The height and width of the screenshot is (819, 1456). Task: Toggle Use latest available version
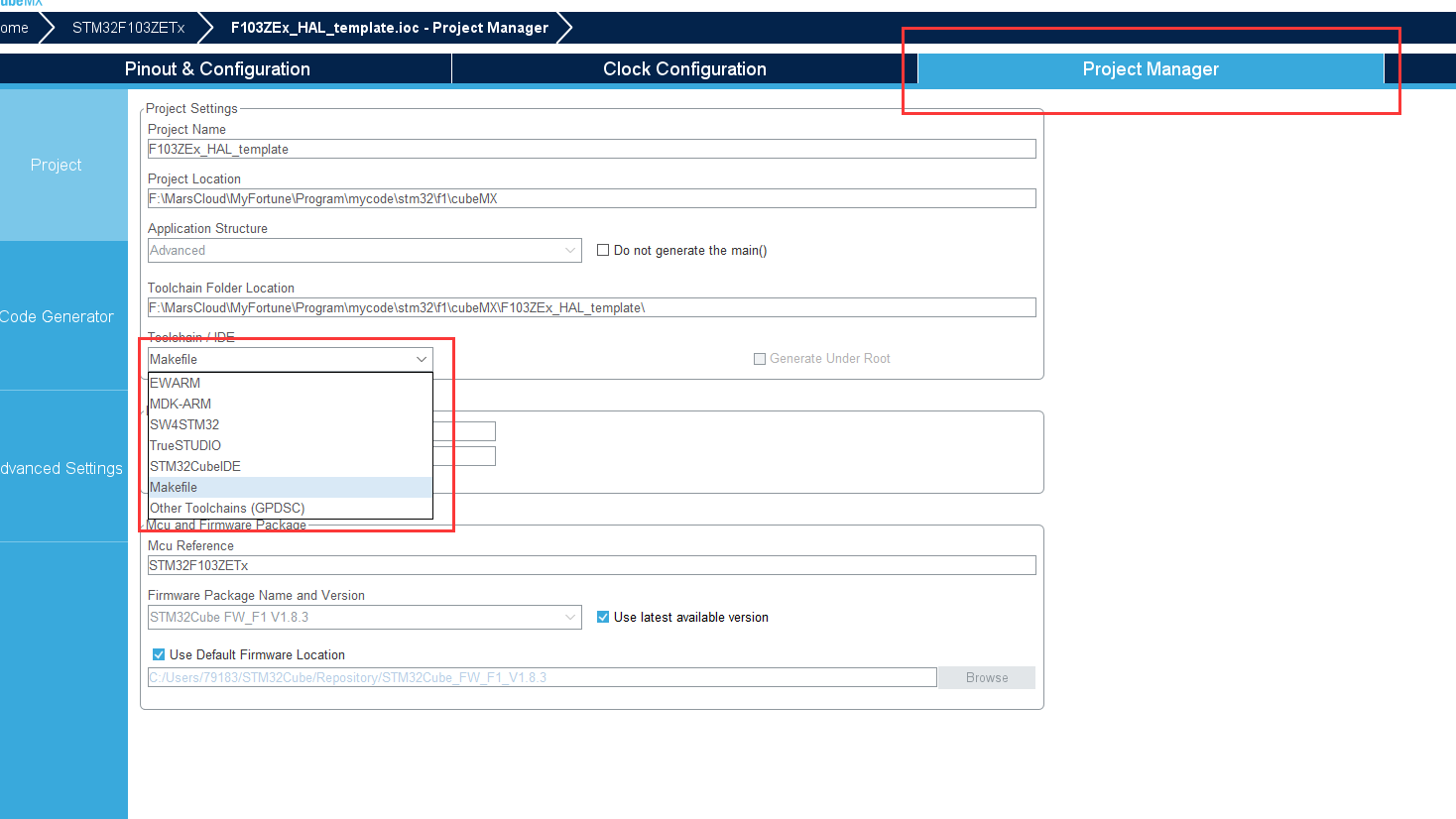603,617
